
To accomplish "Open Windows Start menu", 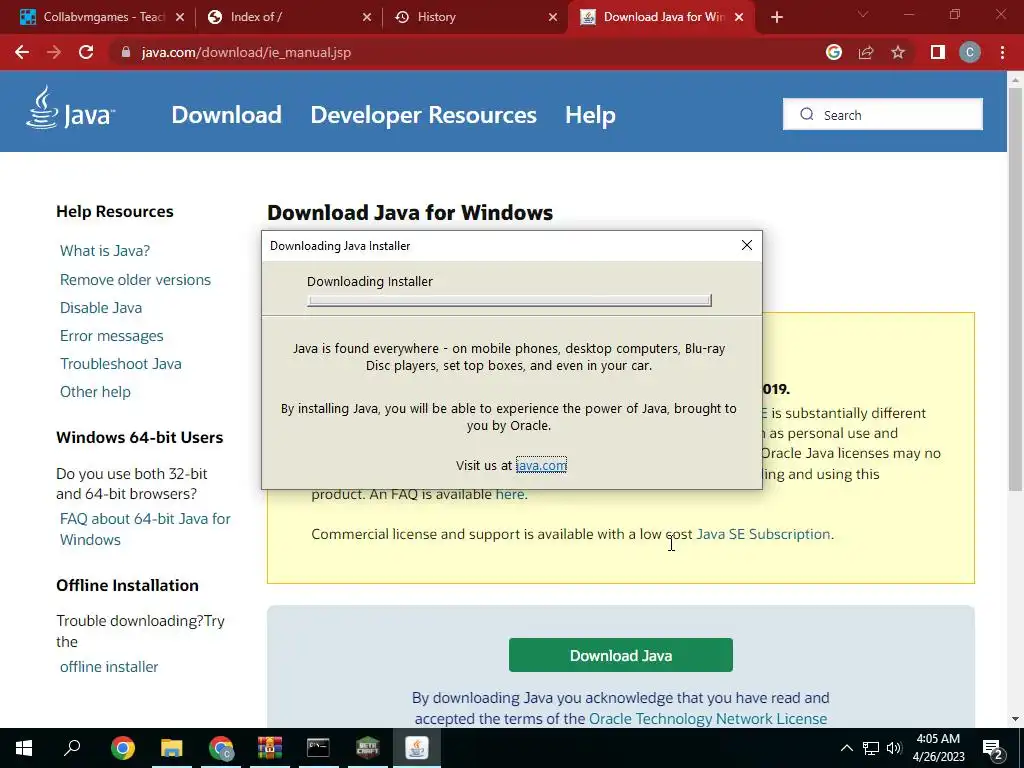I will (24, 748).
